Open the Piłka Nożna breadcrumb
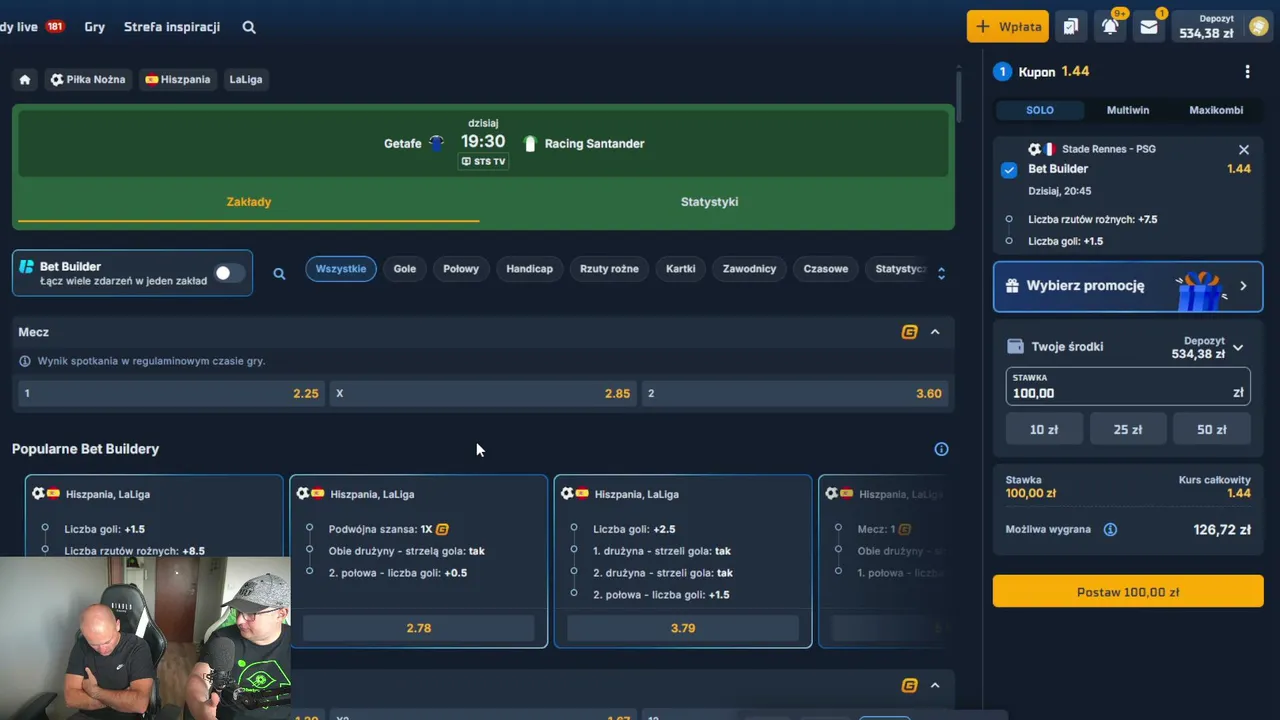Viewport: 1280px width, 720px height. tap(88, 79)
